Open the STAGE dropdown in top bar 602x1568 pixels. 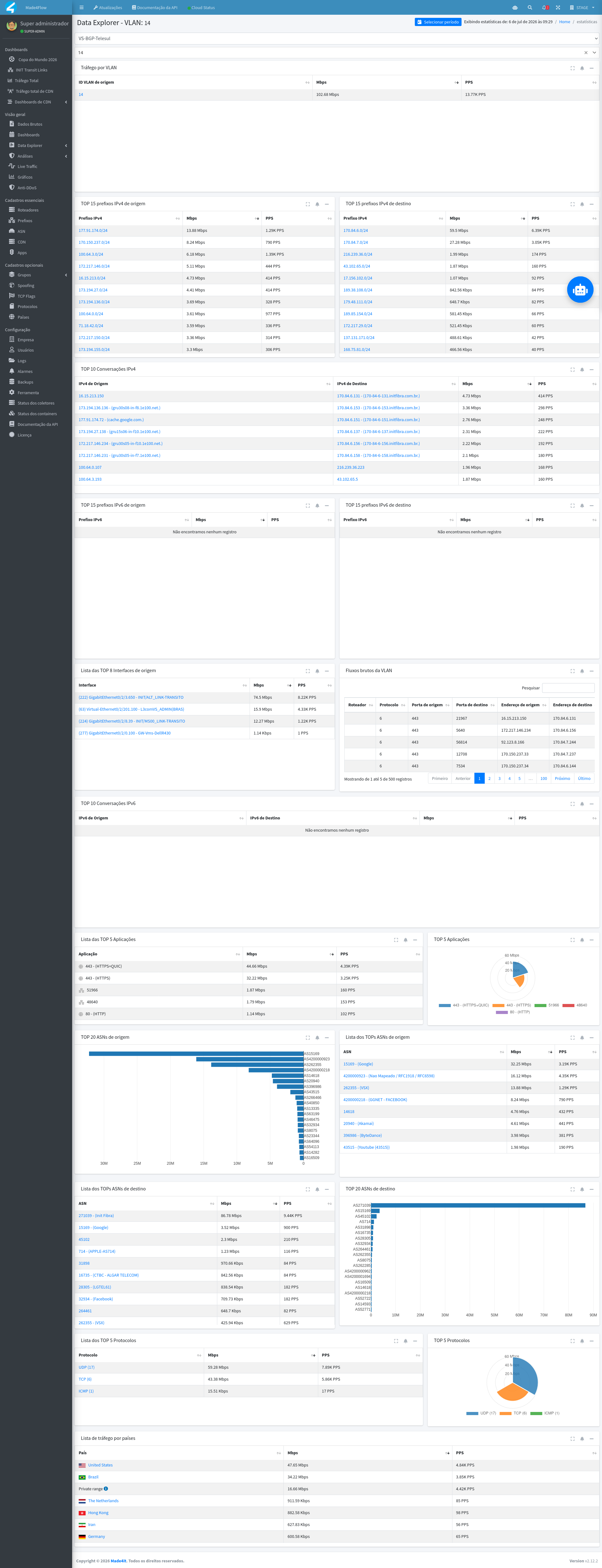pos(582,7)
